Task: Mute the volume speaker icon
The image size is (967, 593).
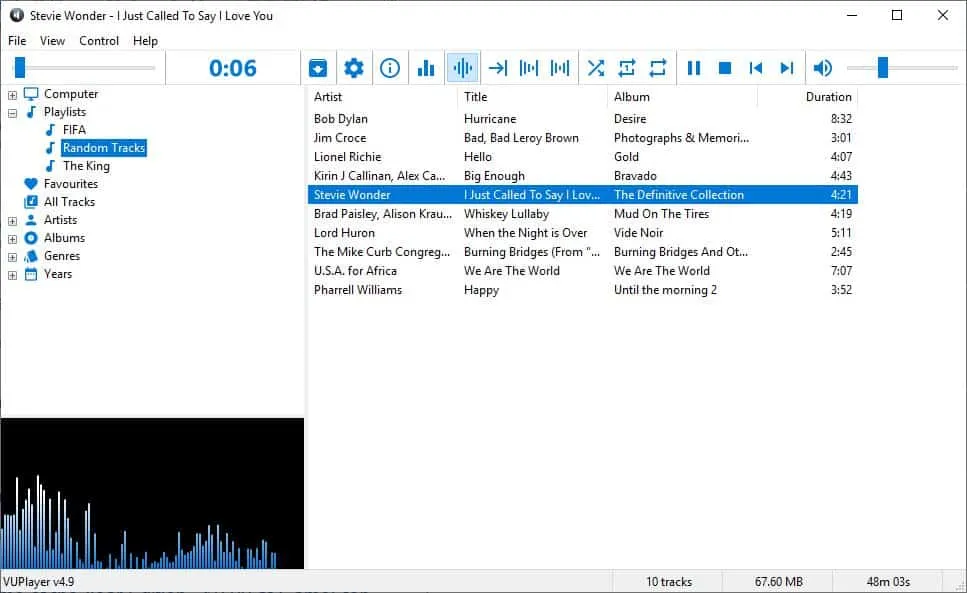Action: click(x=823, y=68)
